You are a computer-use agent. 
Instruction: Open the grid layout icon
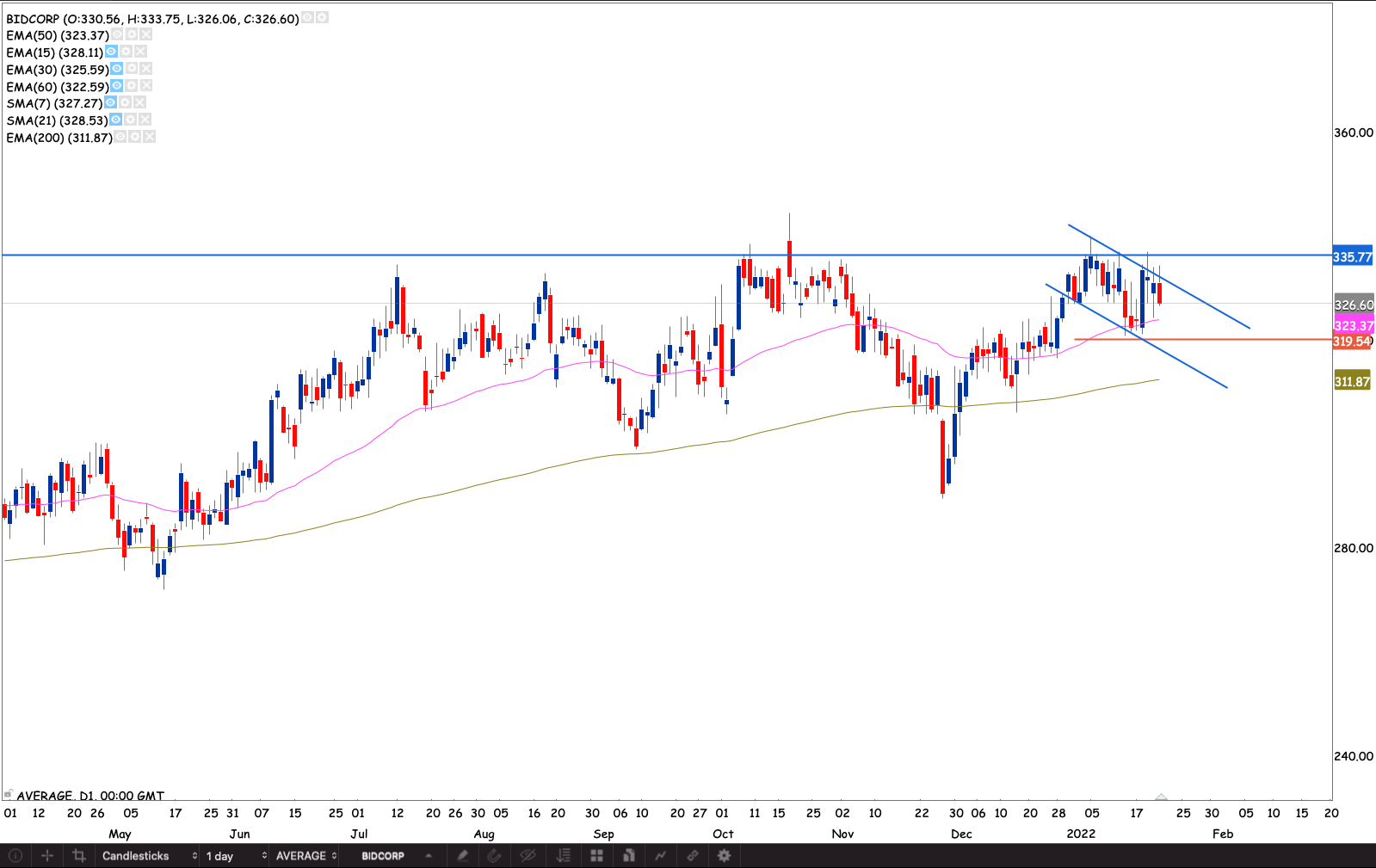tap(596, 856)
